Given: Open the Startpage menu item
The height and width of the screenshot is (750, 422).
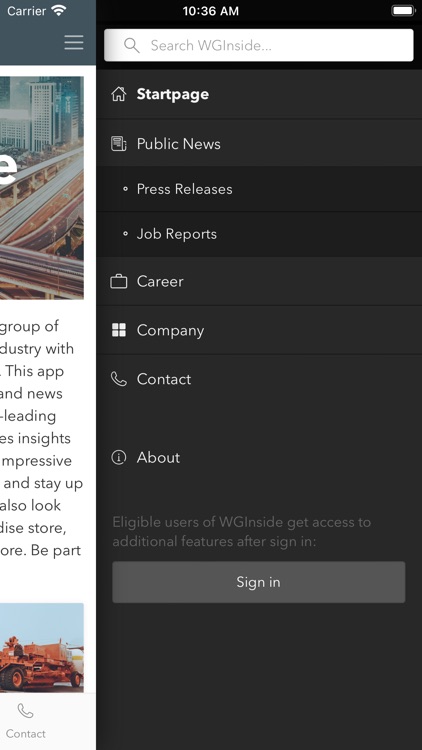Looking at the screenshot, I should click(259, 94).
